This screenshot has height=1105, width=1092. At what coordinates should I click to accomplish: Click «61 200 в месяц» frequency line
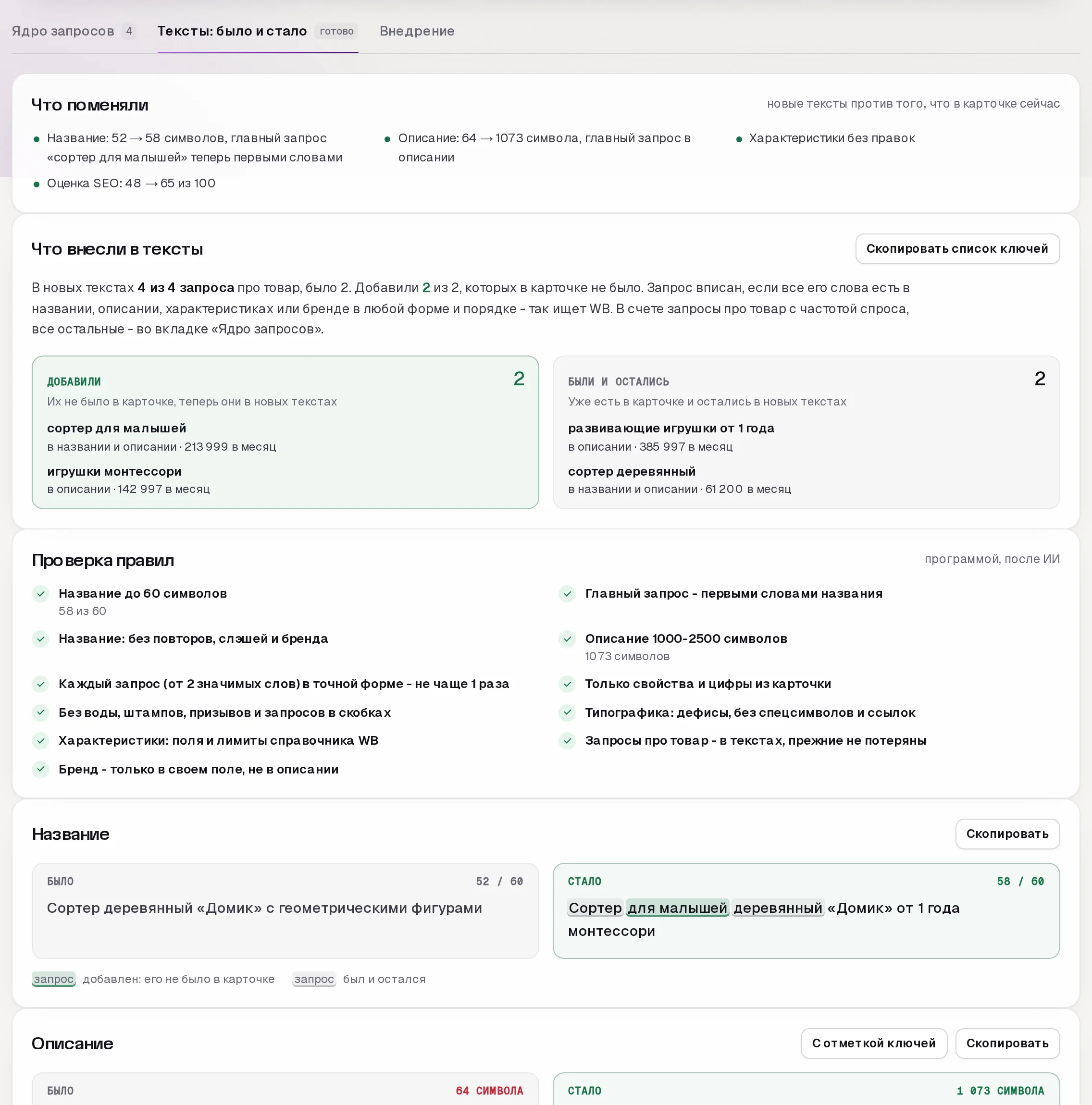[748, 489]
